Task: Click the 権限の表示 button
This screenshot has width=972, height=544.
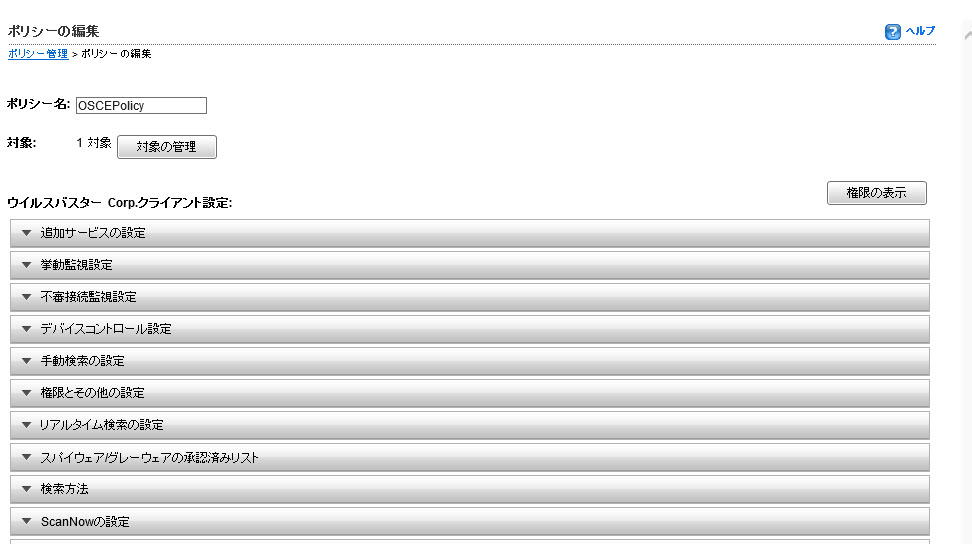Action: [x=876, y=193]
